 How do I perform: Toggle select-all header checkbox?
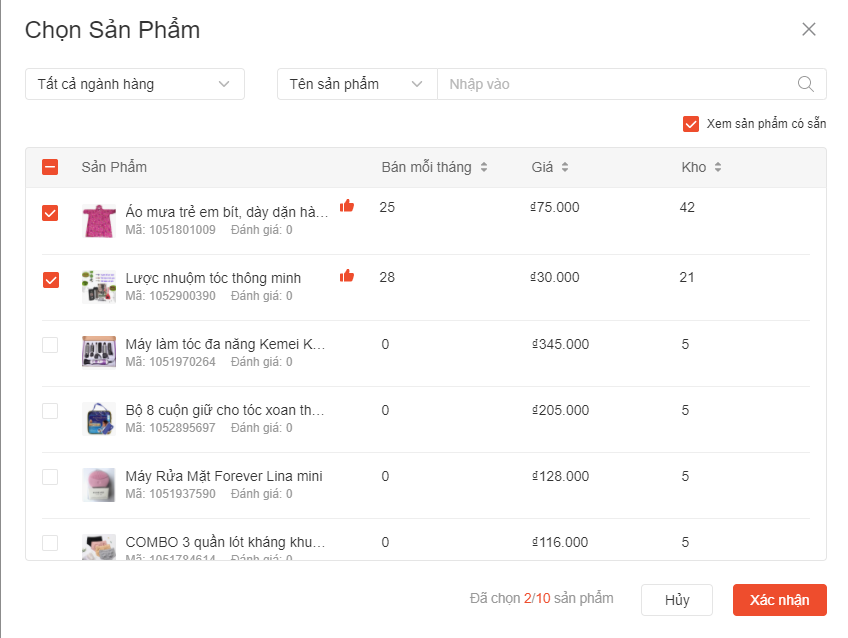(50, 167)
